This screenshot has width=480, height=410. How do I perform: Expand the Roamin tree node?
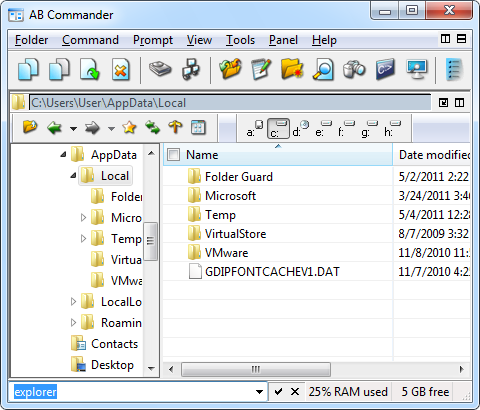point(73,323)
